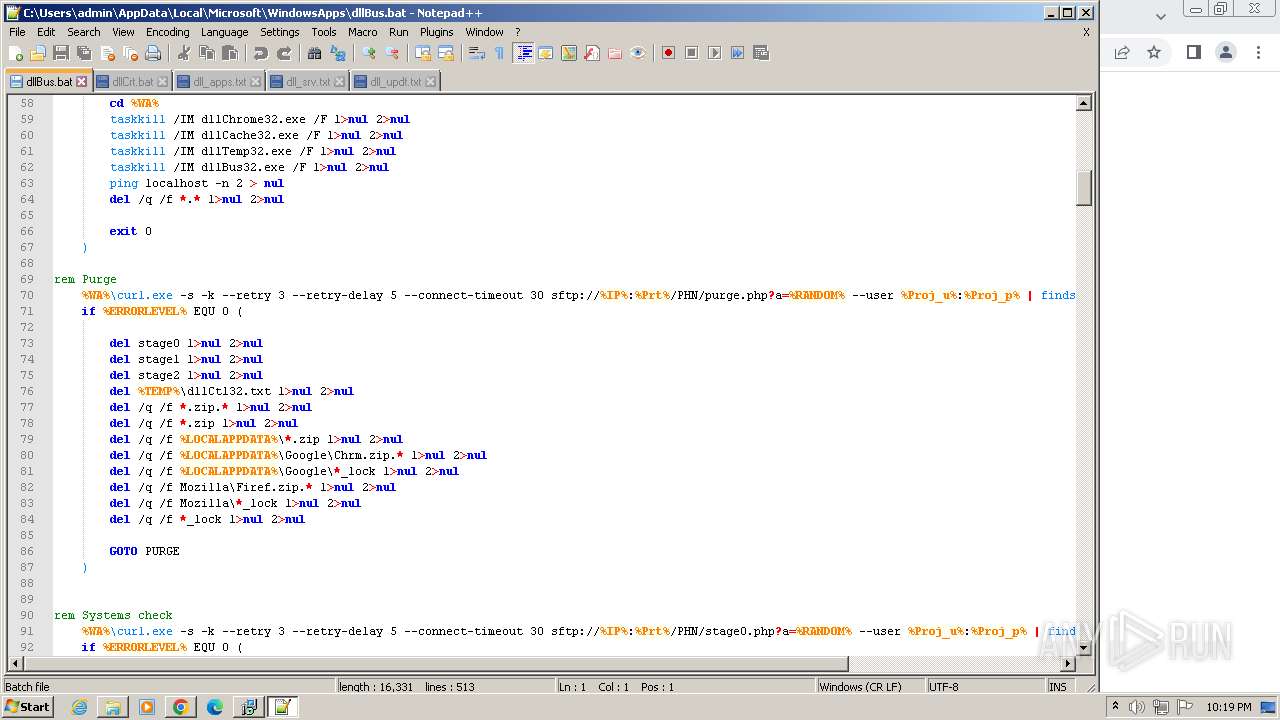Close the dll_apps.txt tab with its X

255,82
